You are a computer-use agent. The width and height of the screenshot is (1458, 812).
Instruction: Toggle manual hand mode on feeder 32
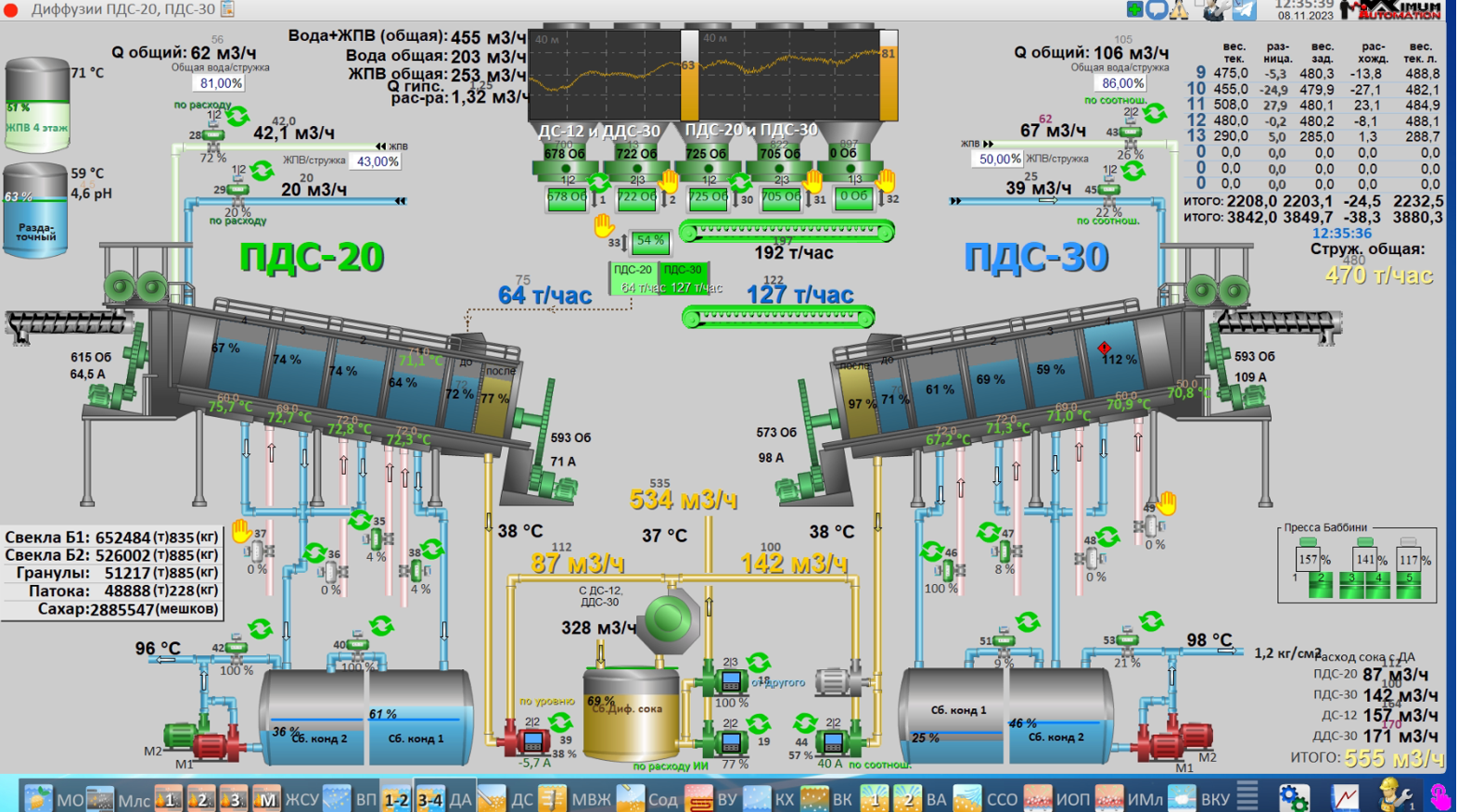(x=886, y=181)
